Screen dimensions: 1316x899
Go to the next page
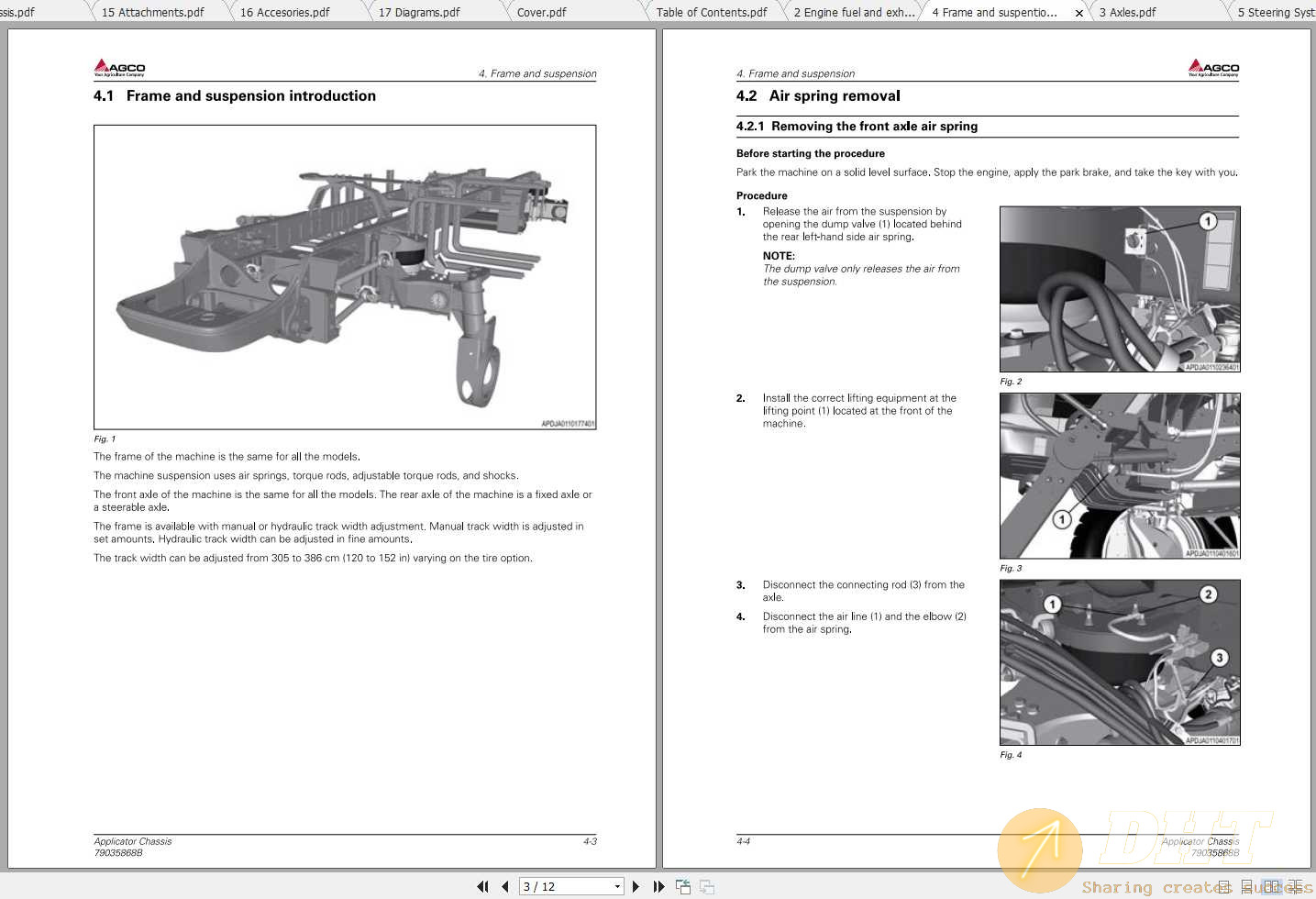click(636, 886)
